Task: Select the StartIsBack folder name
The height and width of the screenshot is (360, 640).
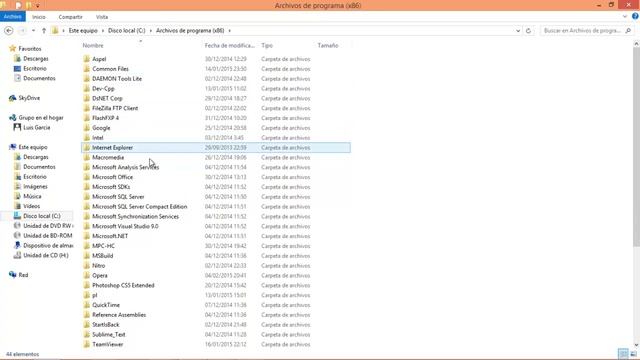Action: (x=106, y=324)
